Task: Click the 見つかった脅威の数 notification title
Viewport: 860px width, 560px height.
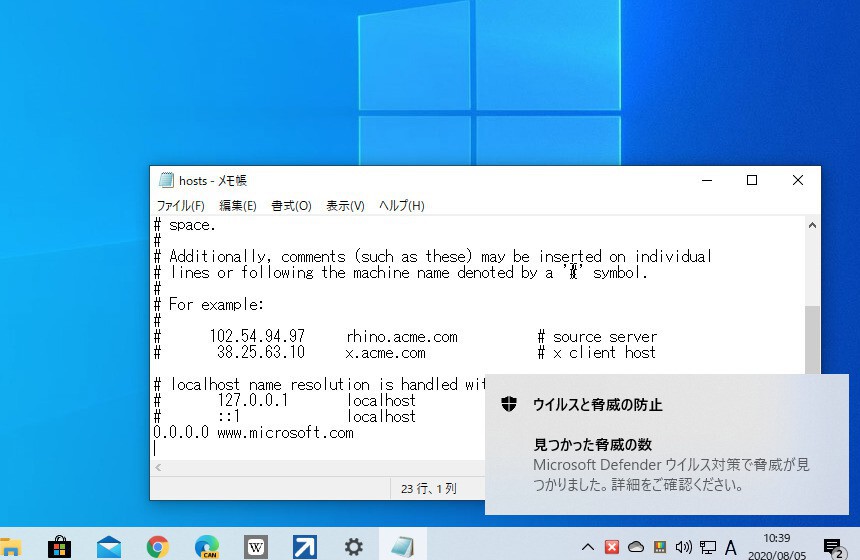Action: click(592, 444)
